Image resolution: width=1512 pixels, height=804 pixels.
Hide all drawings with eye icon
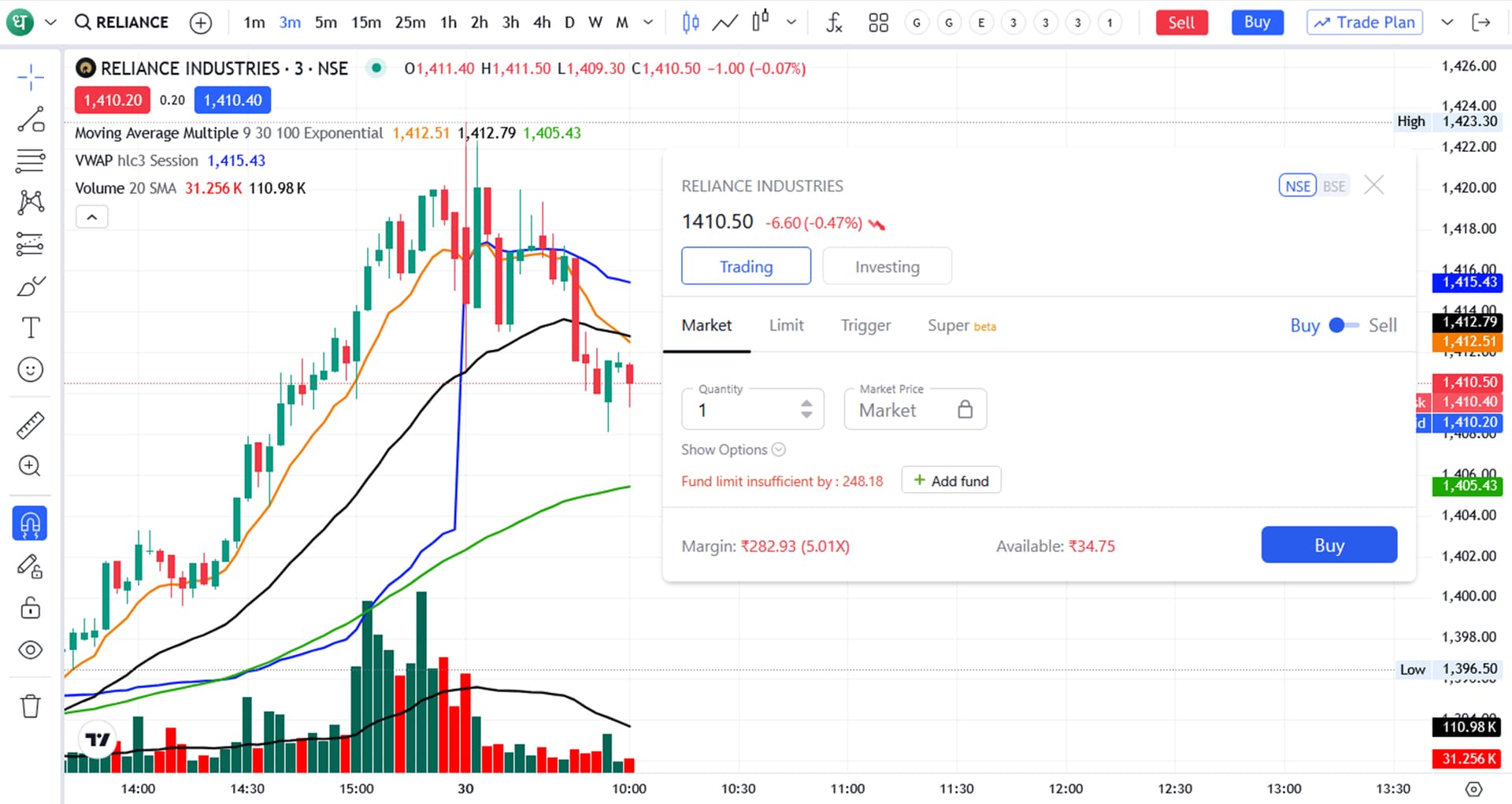pos(31,650)
